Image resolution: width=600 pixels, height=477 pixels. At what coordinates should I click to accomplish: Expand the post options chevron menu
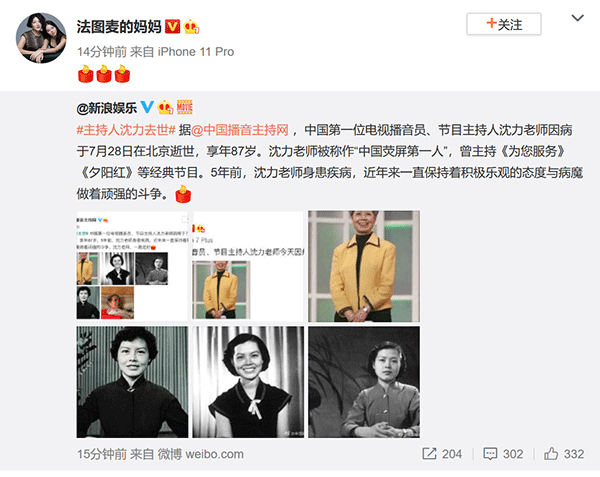[577, 18]
